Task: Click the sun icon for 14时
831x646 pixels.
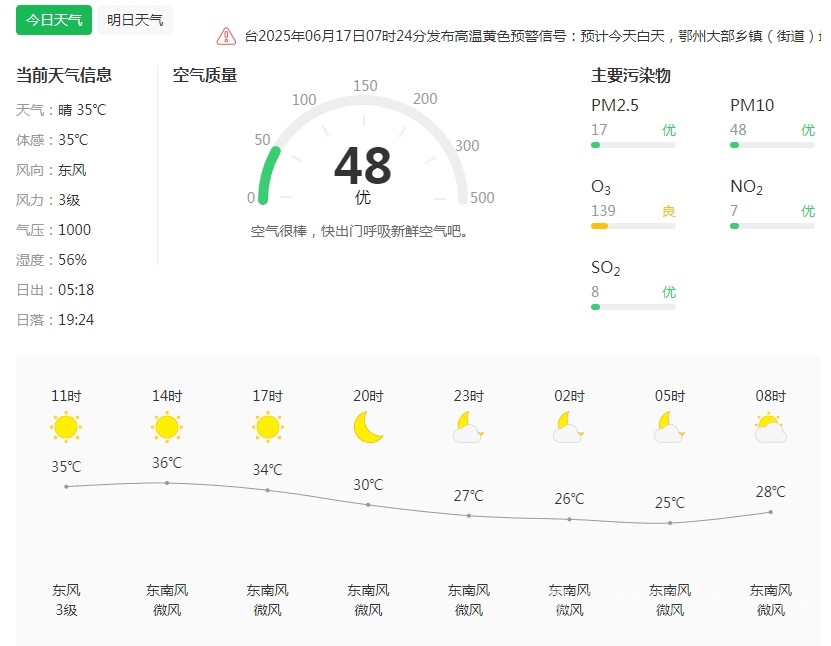Action: (x=167, y=427)
